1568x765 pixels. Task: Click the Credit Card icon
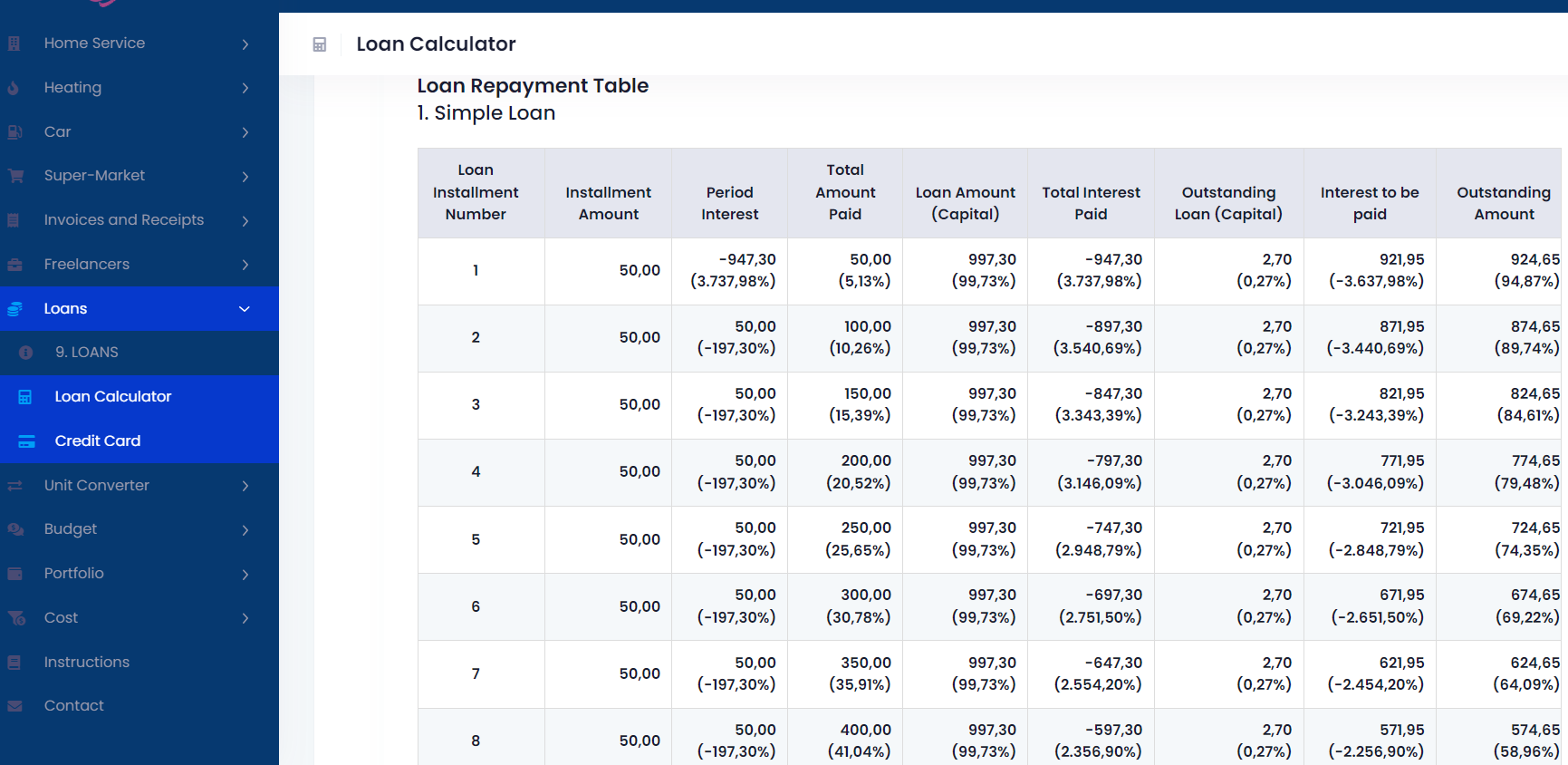pyautogui.click(x=26, y=441)
